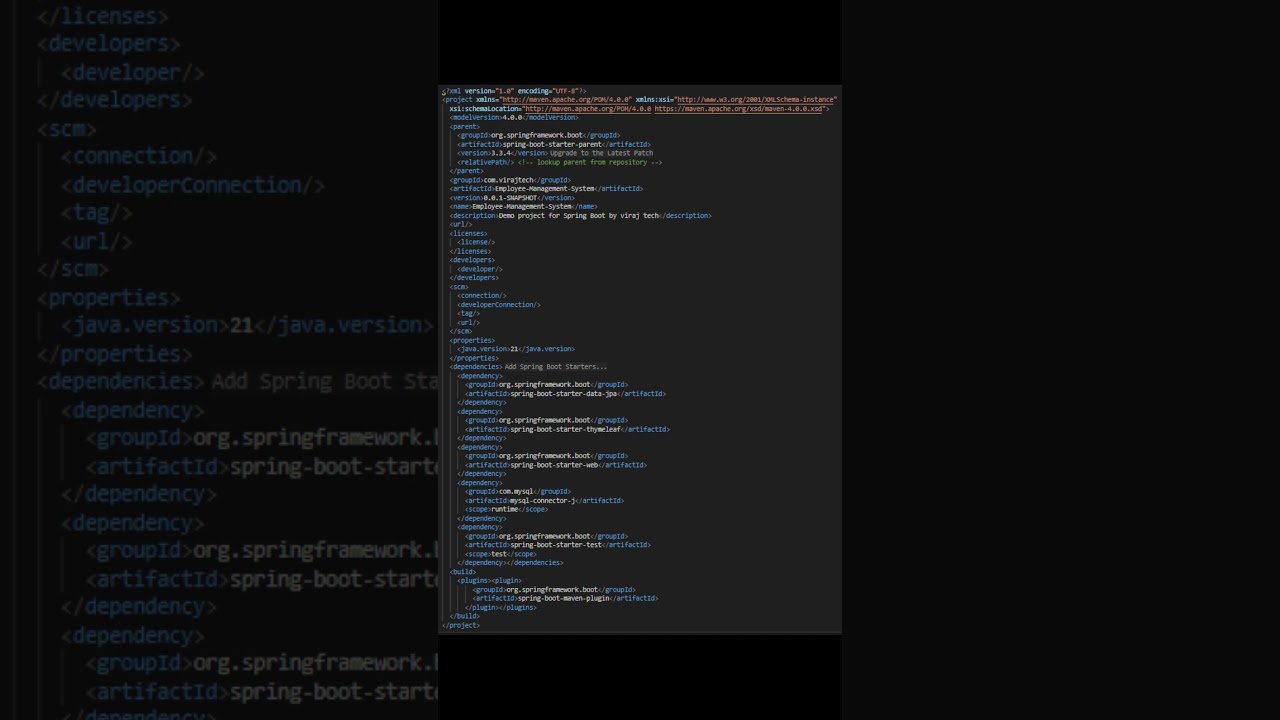The height and width of the screenshot is (720, 1280).
Task: Click the opening <parent> tag
Action: click(x=465, y=127)
